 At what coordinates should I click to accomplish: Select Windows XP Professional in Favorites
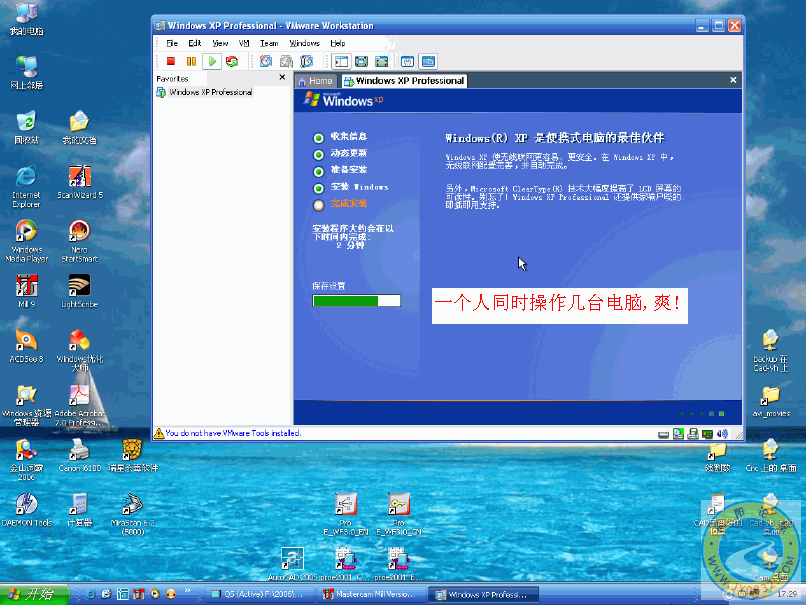pyautogui.click(x=205, y=93)
